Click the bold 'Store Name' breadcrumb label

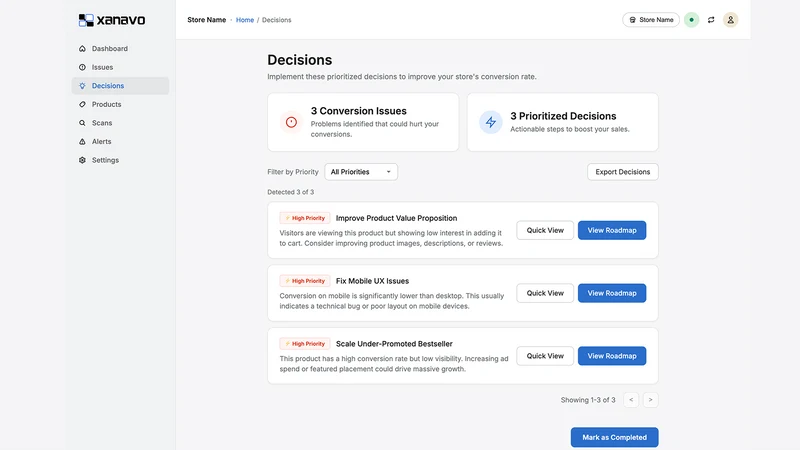click(x=207, y=20)
